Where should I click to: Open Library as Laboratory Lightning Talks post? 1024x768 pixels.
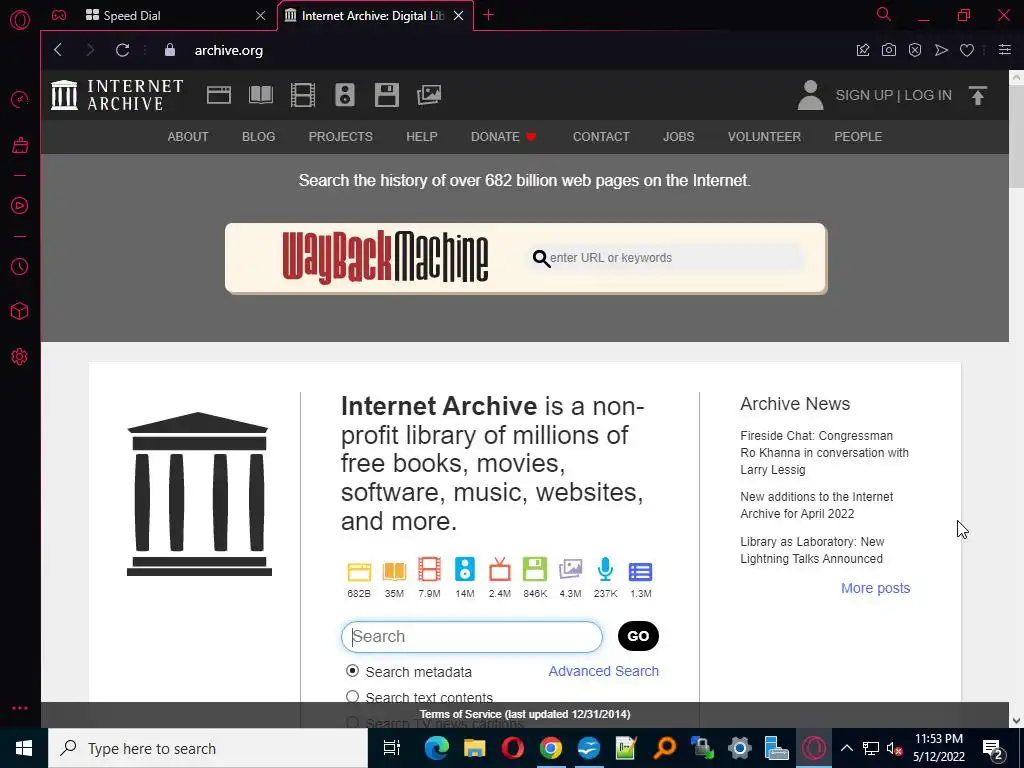[812, 551]
